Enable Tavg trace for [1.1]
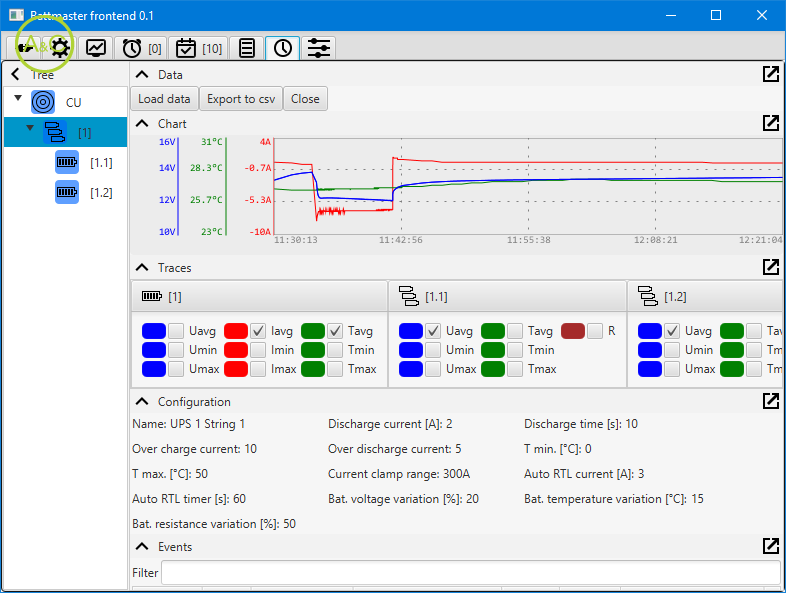The image size is (786, 593). pos(515,331)
